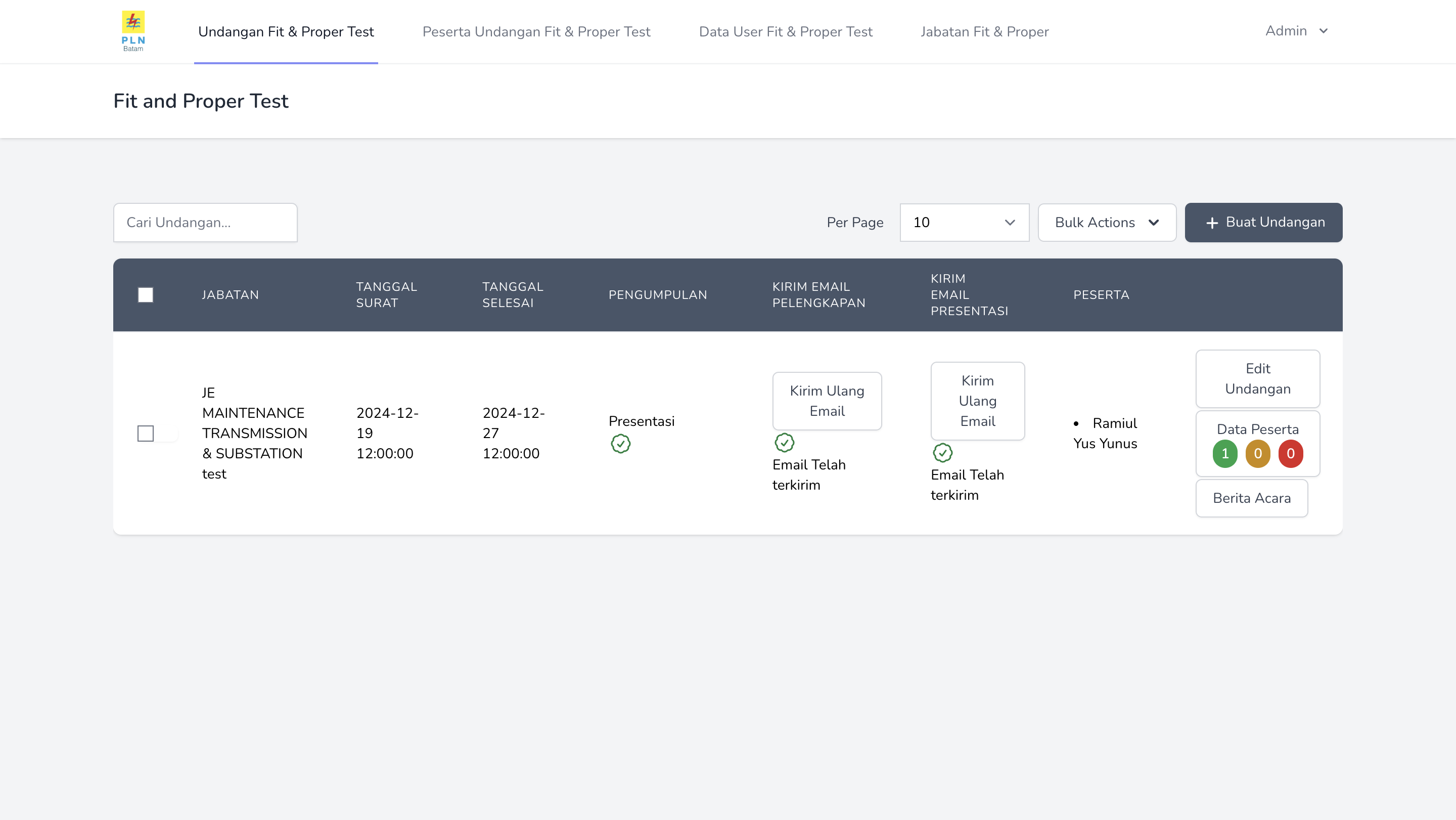Check the JE Maintenance Transmission row checkbox
The width and height of the screenshot is (1456, 820).
[x=145, y=433]
